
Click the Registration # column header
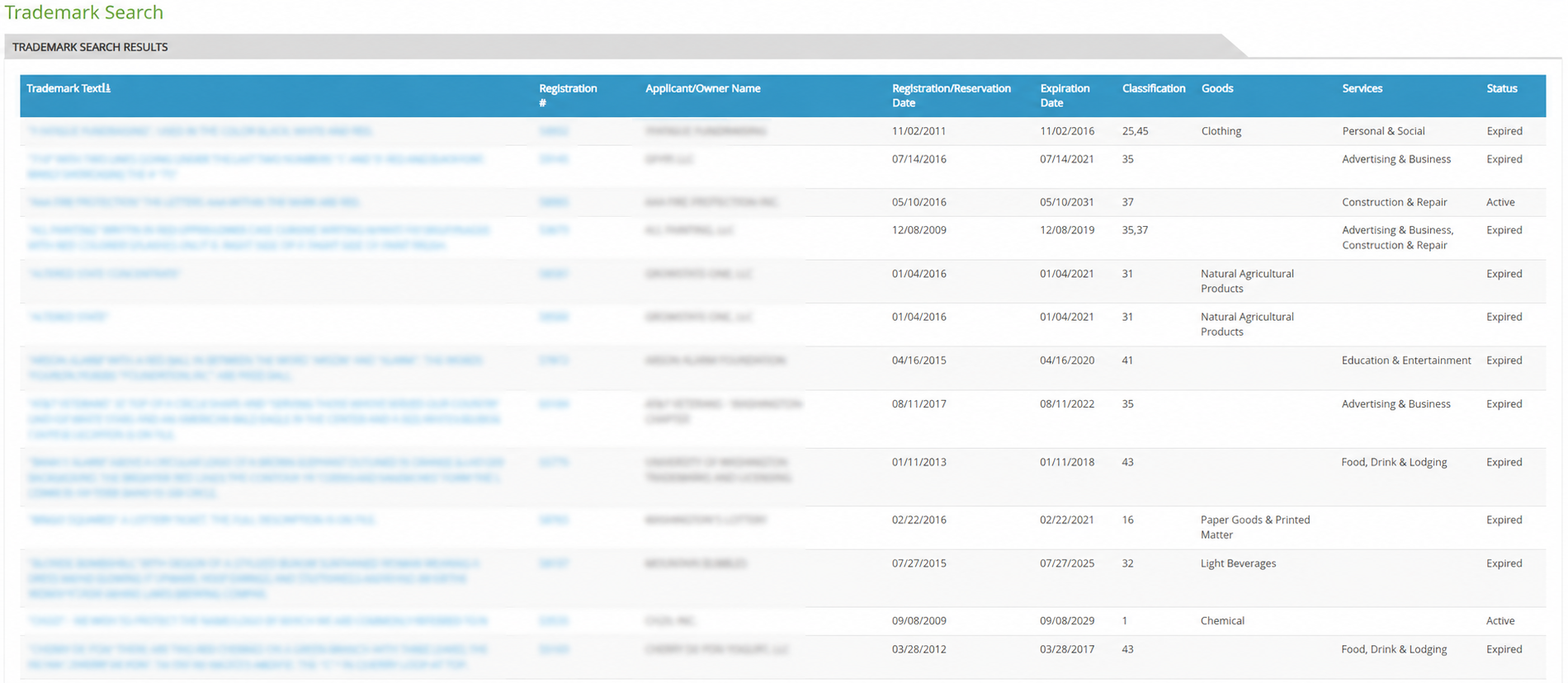(x=568, y=95)
